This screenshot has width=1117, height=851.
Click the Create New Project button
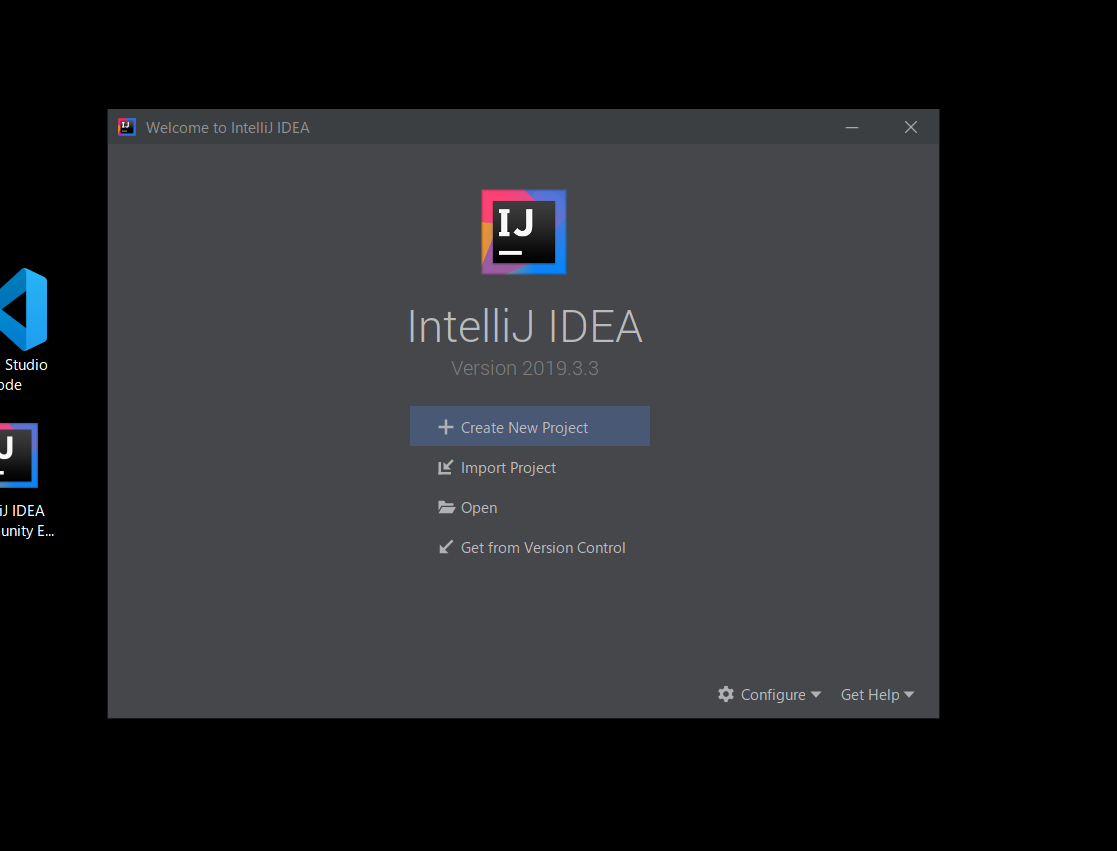pos(529,427)
